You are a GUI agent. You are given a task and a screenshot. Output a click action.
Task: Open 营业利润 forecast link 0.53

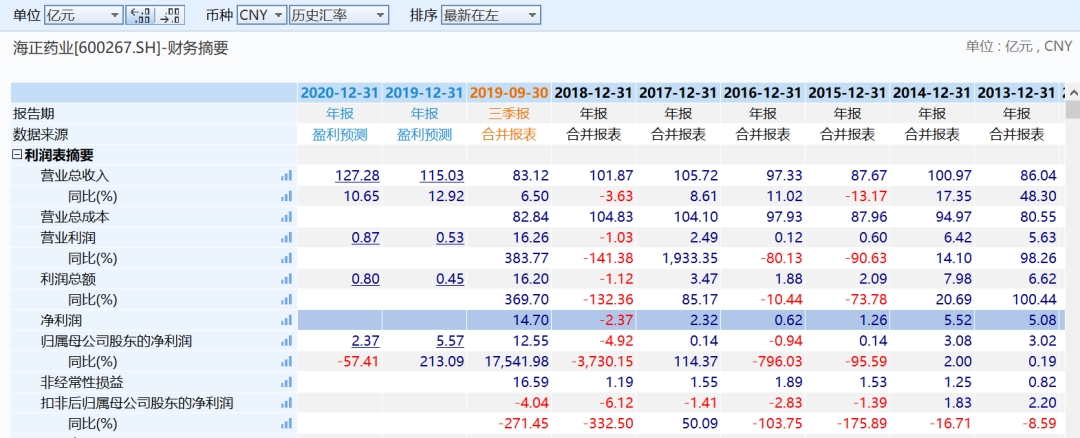(450, 238)
